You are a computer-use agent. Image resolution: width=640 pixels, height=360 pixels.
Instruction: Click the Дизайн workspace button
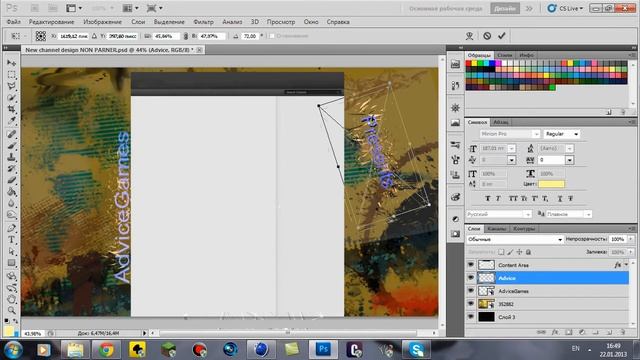(505, 8)
